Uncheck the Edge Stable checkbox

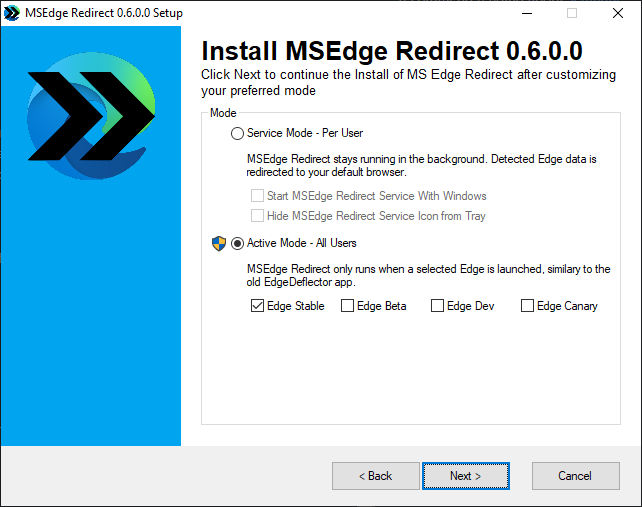tap(257, 306)
